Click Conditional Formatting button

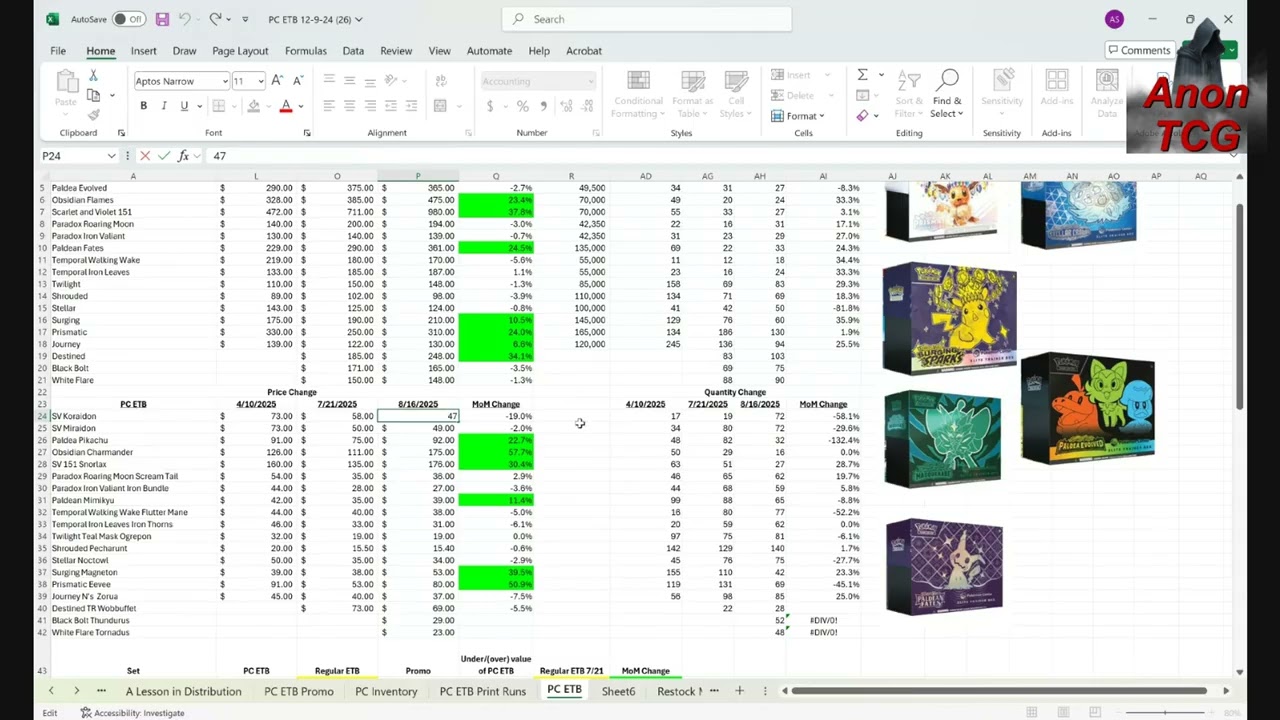(638, 95)
